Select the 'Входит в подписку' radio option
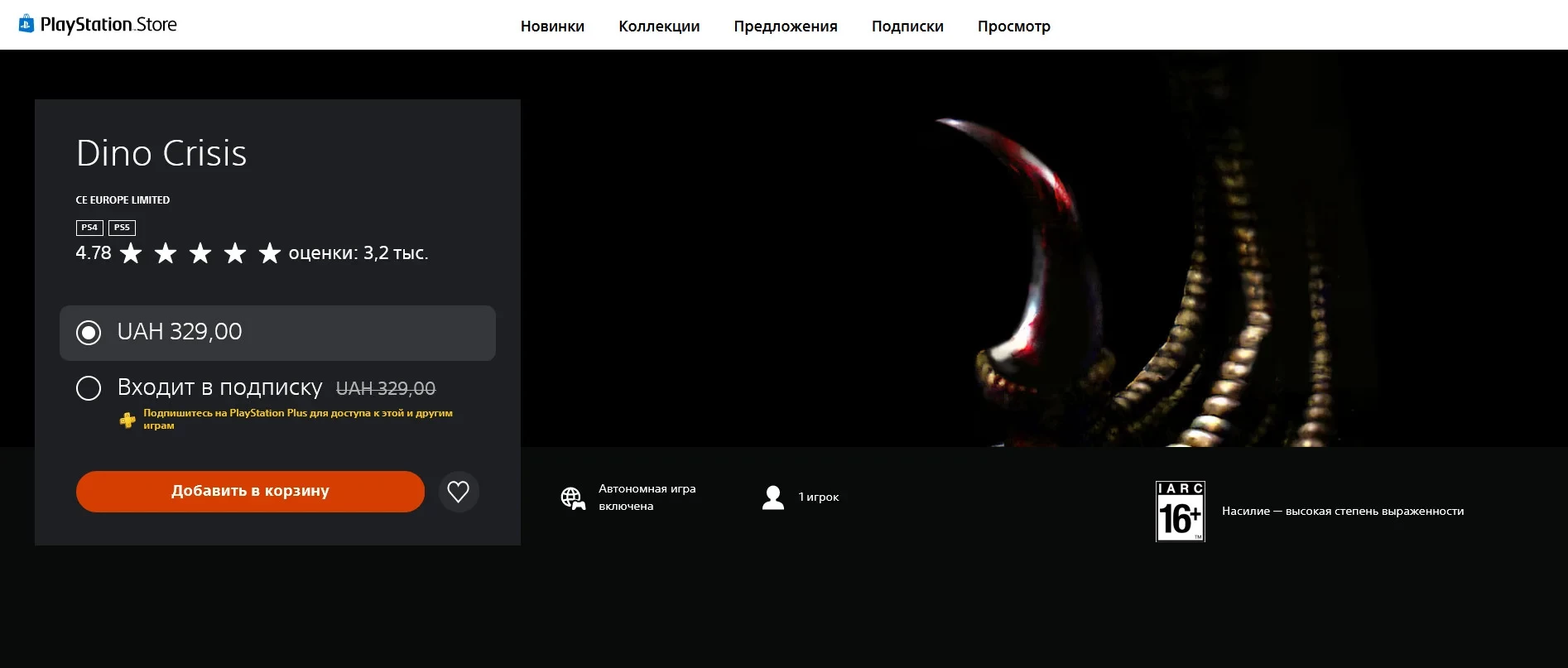 point(89,388)
